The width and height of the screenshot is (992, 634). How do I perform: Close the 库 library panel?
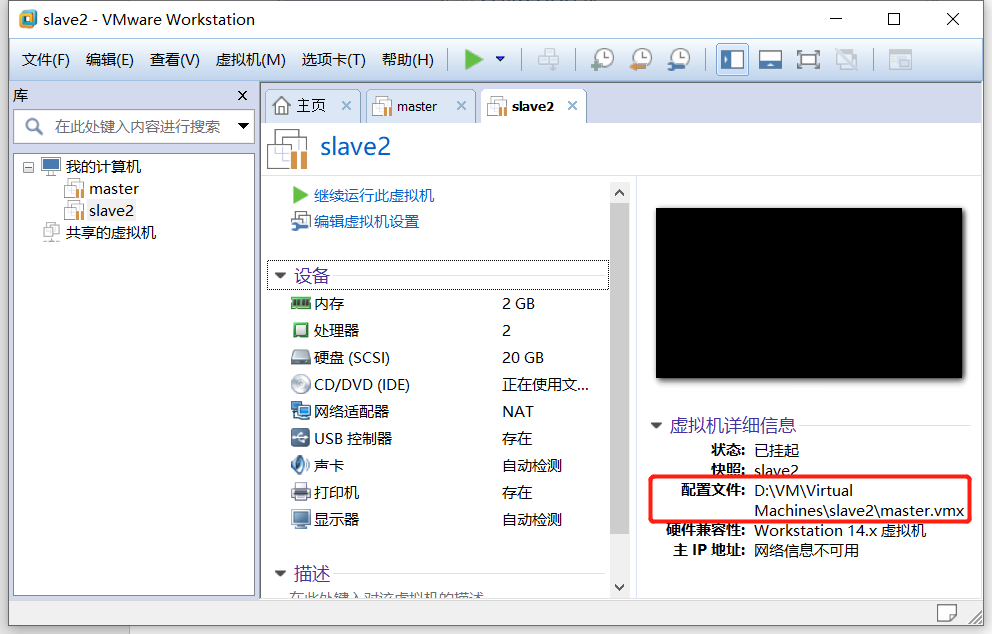click(x=242, y=96)
